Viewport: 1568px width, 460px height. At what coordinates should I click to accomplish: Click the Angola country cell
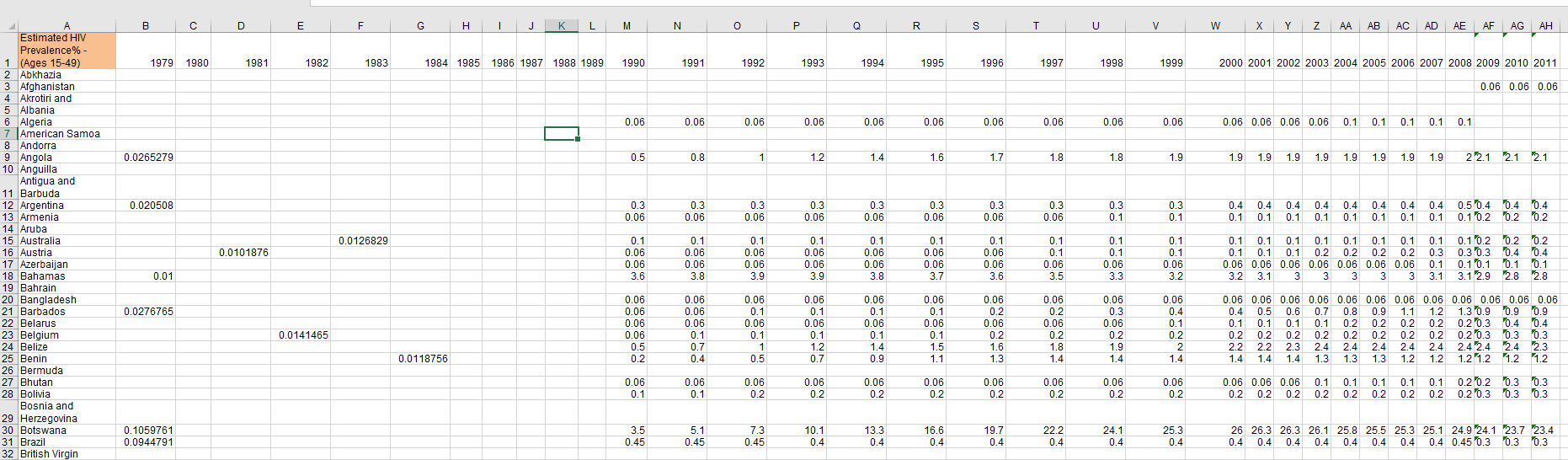[x=67, y=158]
